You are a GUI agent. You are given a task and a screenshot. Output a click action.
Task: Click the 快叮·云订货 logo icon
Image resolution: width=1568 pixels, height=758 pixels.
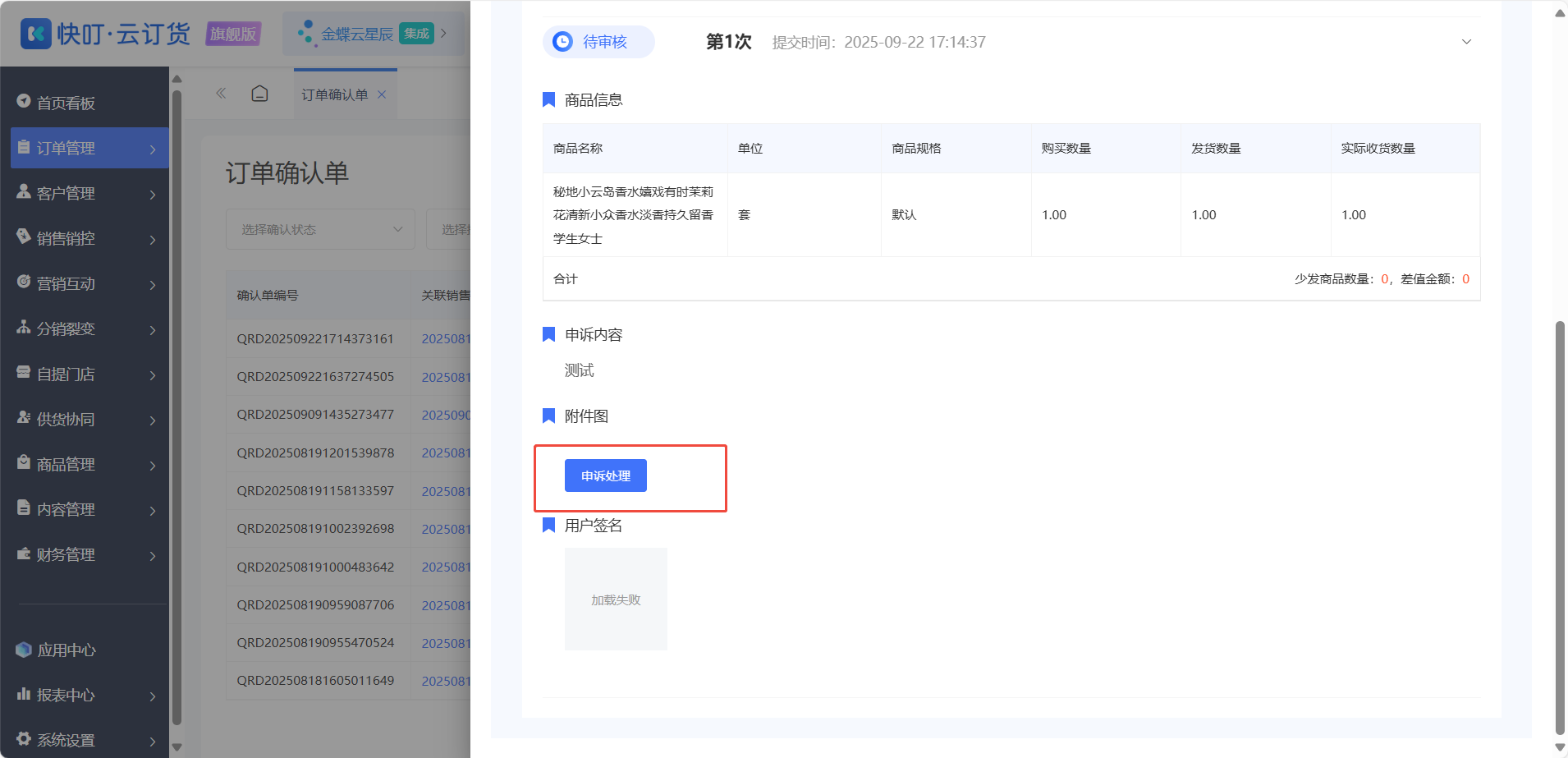pos(35,34)
